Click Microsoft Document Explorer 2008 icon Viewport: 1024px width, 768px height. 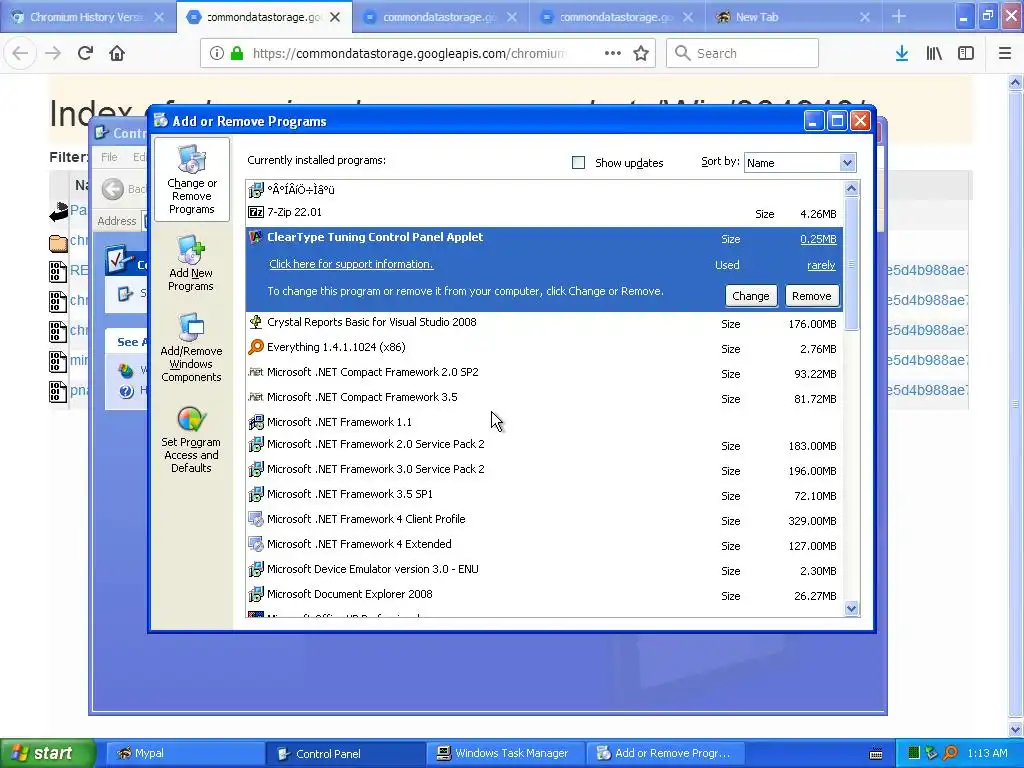pos(256,594)
